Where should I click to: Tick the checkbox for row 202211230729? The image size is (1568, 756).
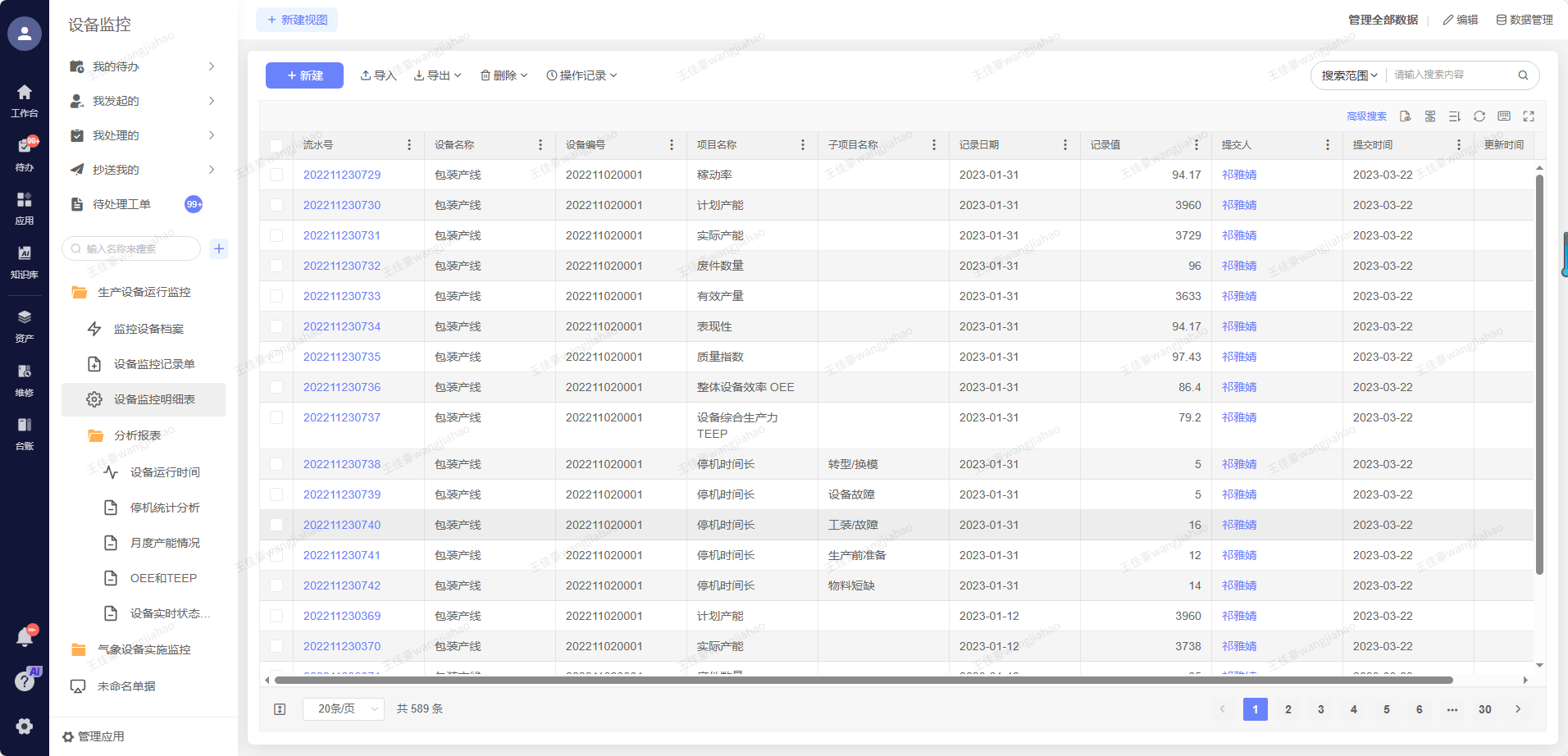click(x=276, y=175)
